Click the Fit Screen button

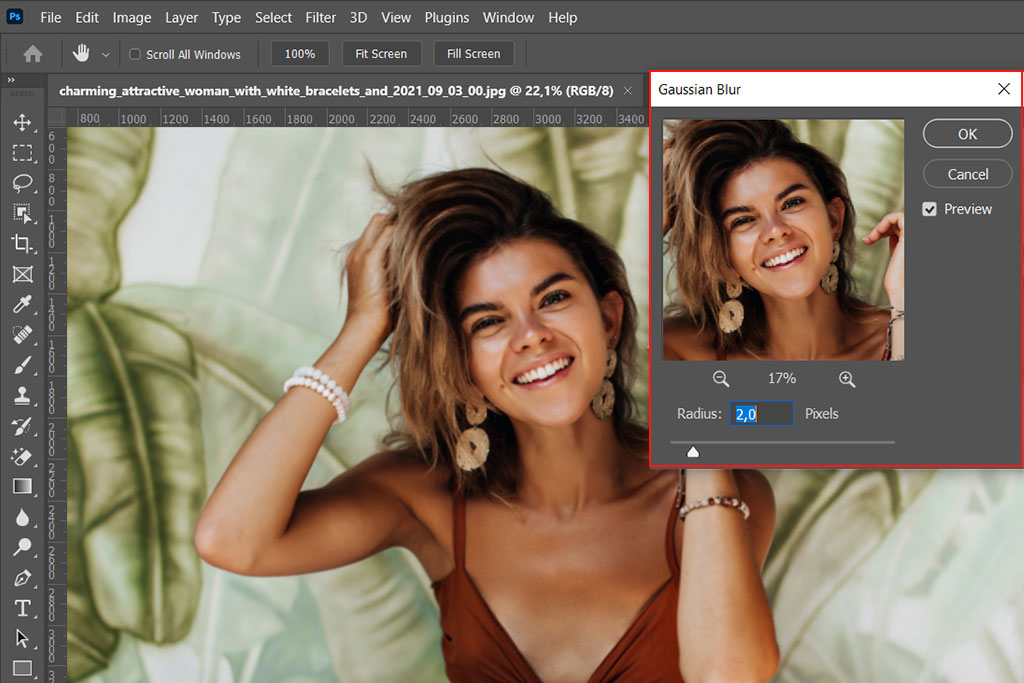coord(381,54)
